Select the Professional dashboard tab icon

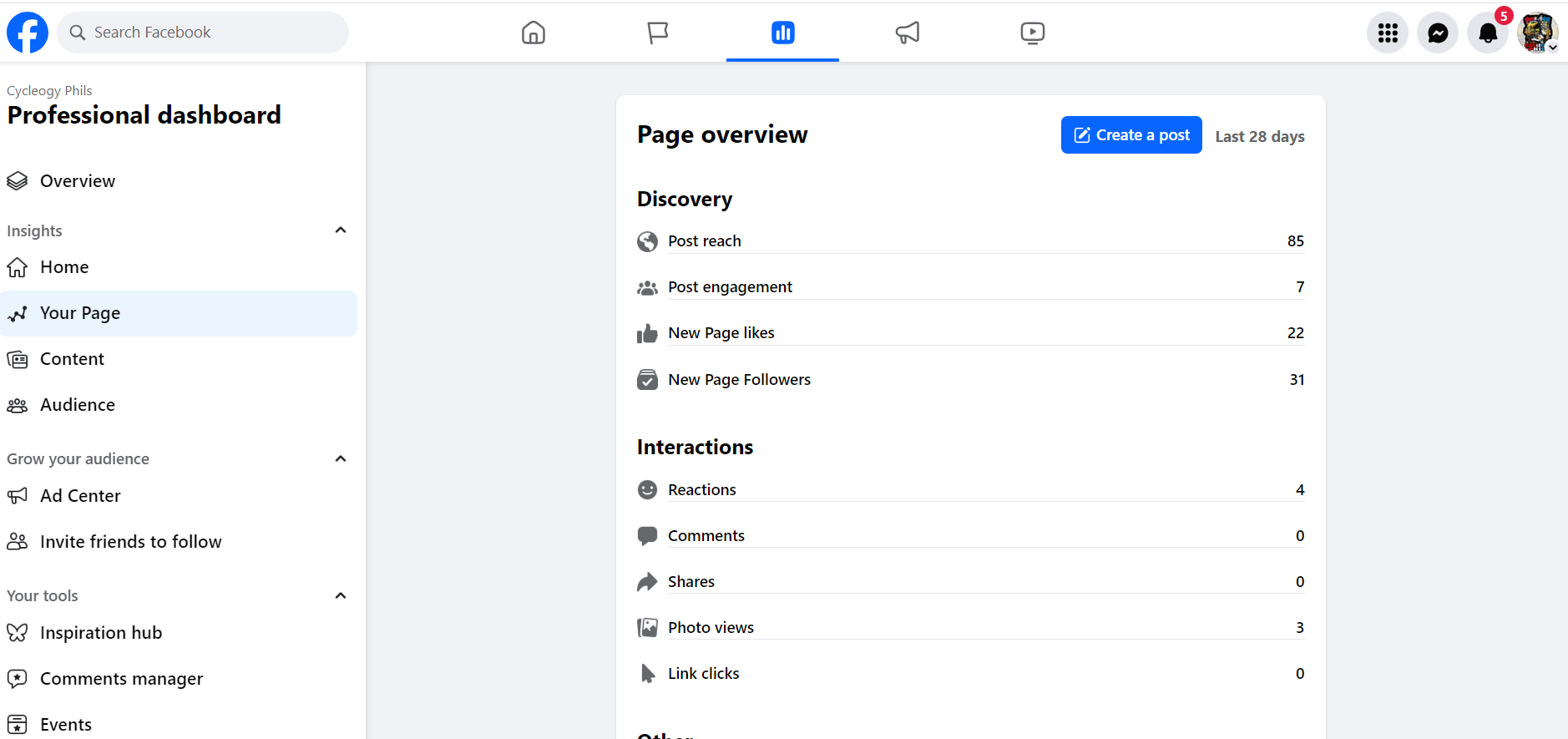pyautogui.click(x=782, y=33)
